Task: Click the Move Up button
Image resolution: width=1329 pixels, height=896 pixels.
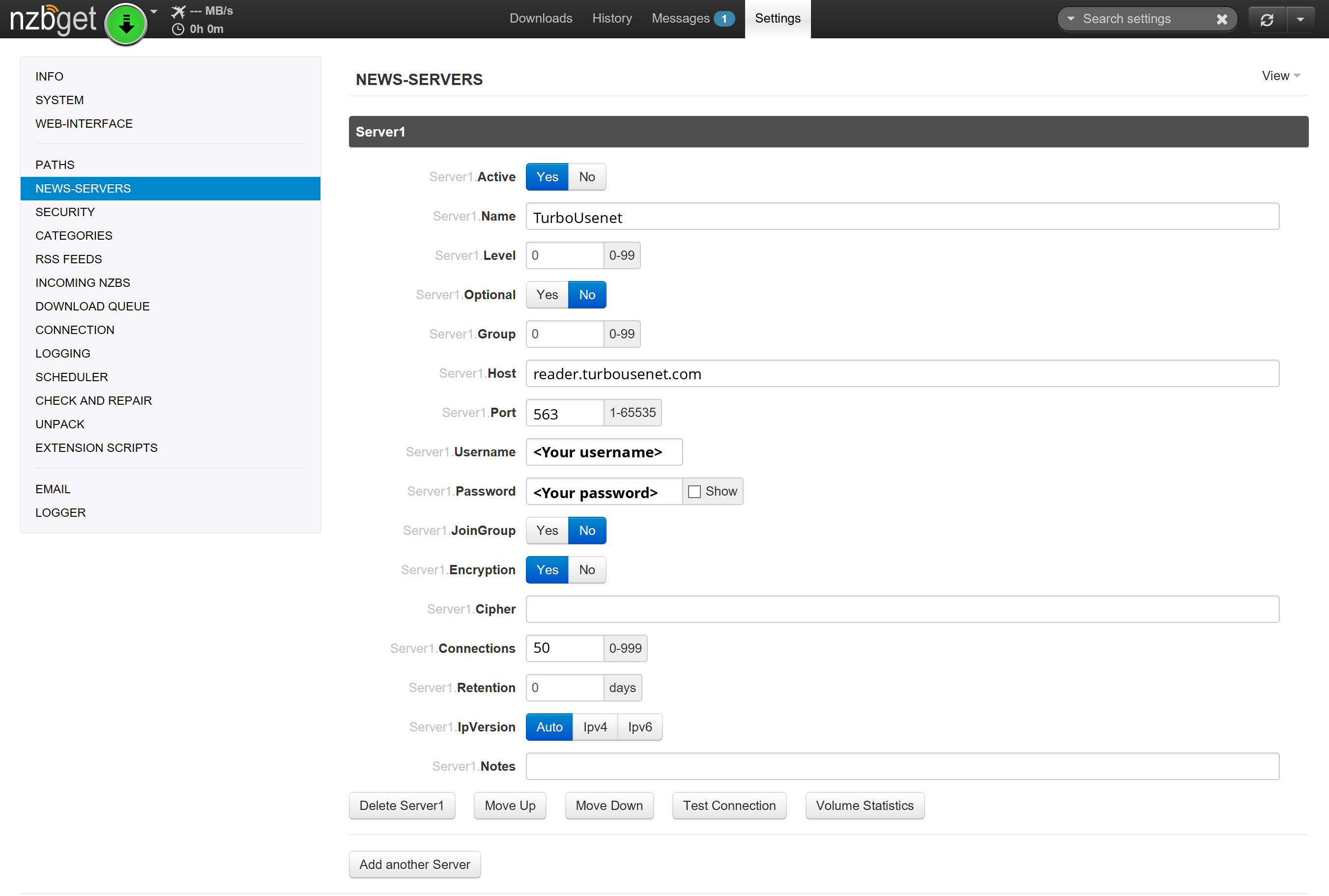Action: [510, 806]
